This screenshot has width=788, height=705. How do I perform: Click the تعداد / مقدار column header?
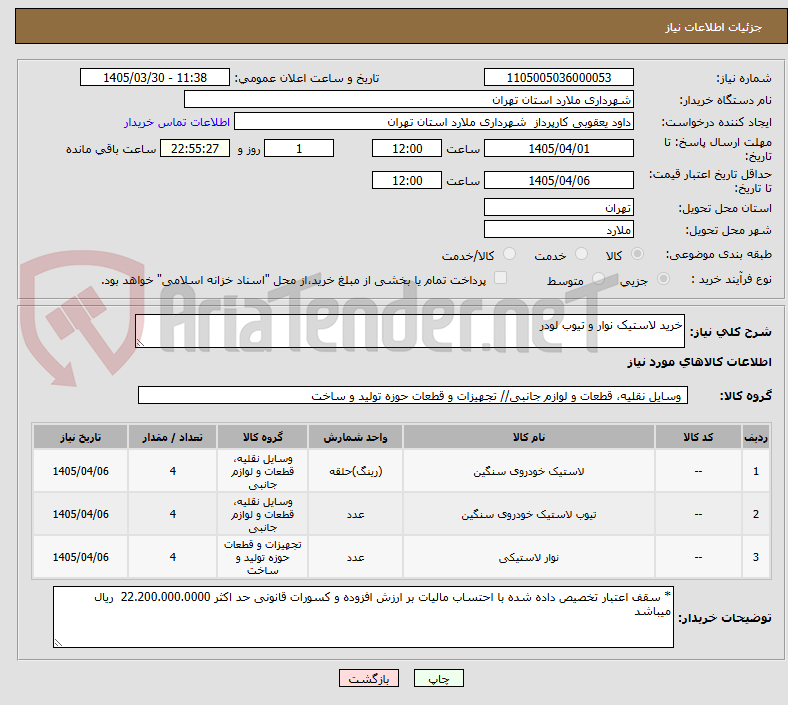172,437
